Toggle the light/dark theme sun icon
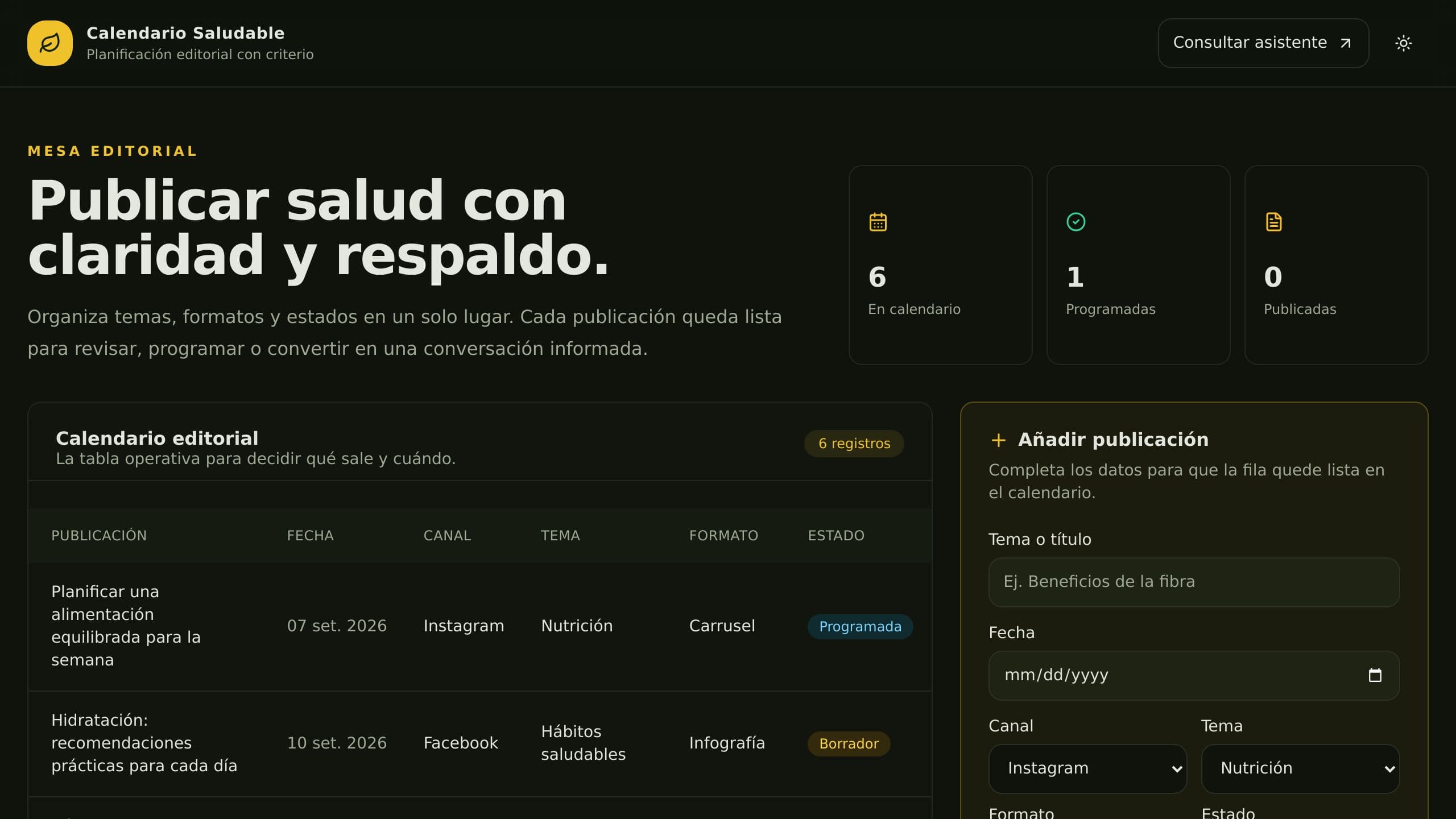Viewport: 1456px width, 819px height. 1403,43
